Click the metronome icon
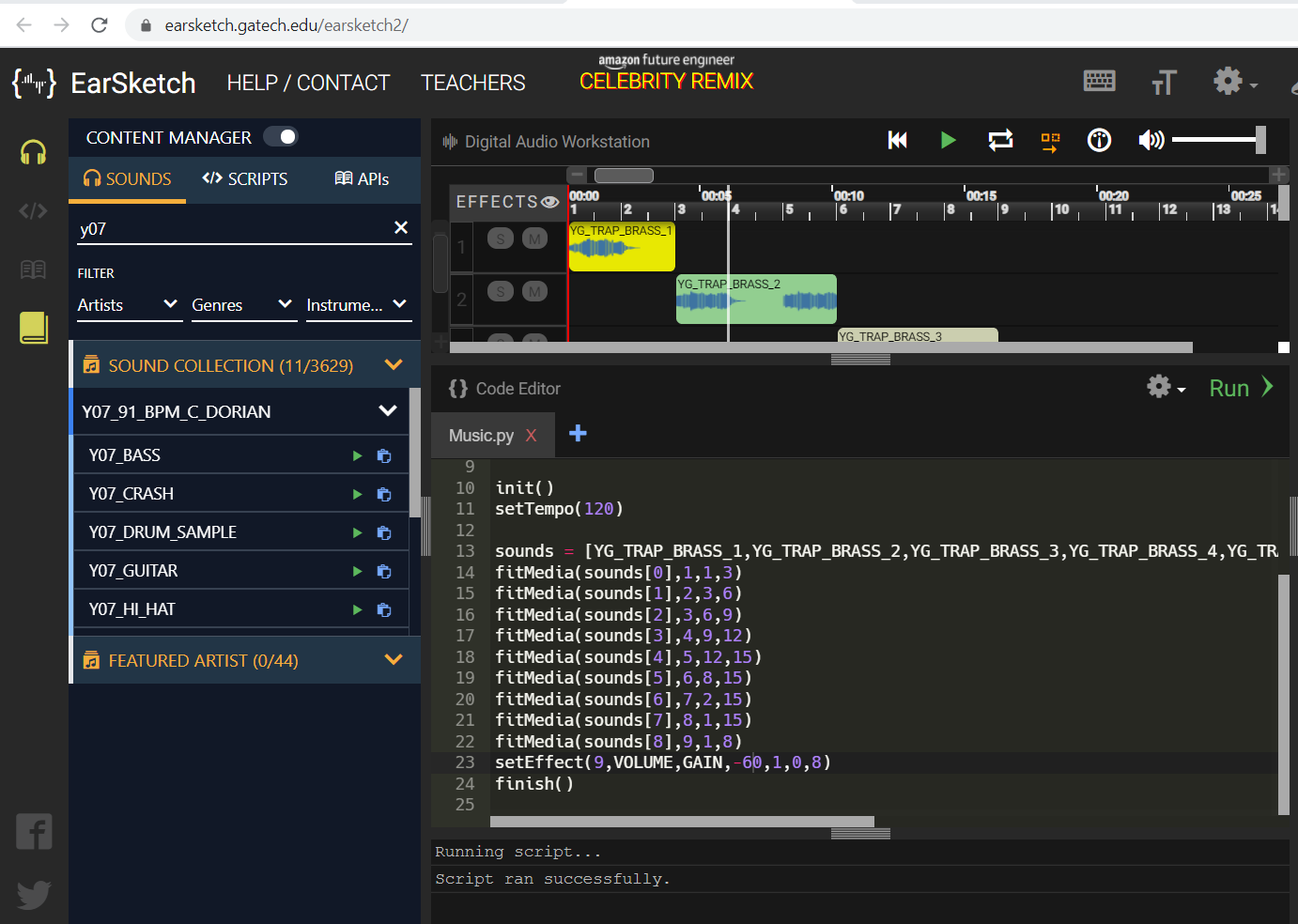Screen dimensions: 1298x924 (1099, 141)
